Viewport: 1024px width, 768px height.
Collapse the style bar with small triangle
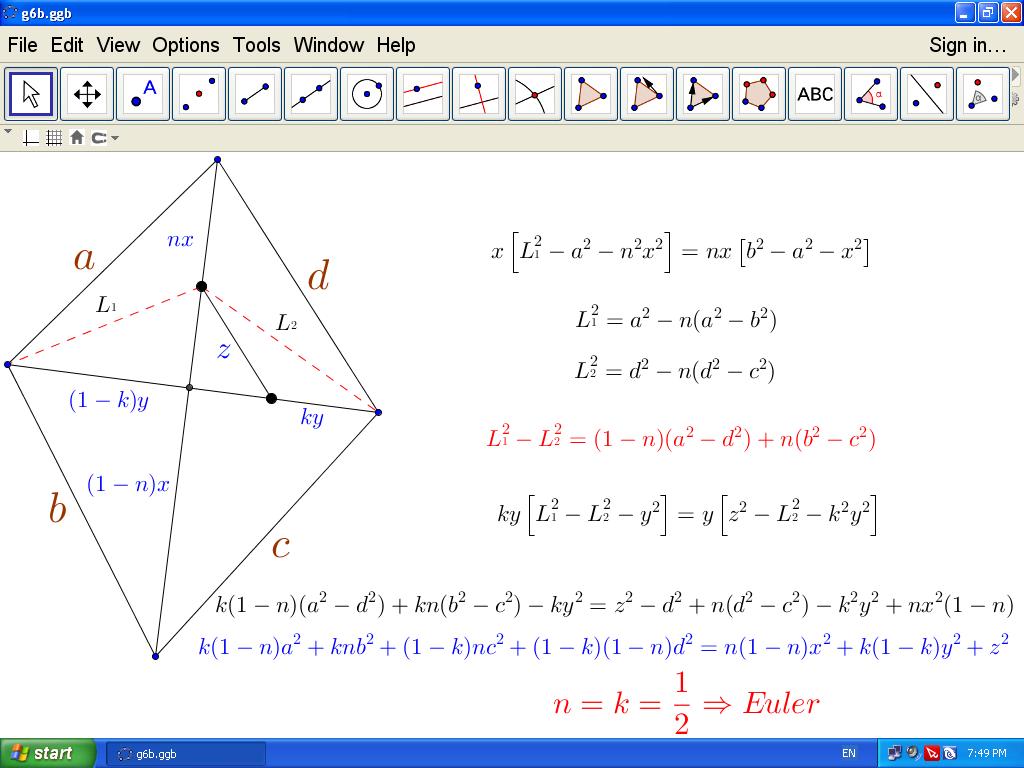pyautogui.click(x=9, y=131)
